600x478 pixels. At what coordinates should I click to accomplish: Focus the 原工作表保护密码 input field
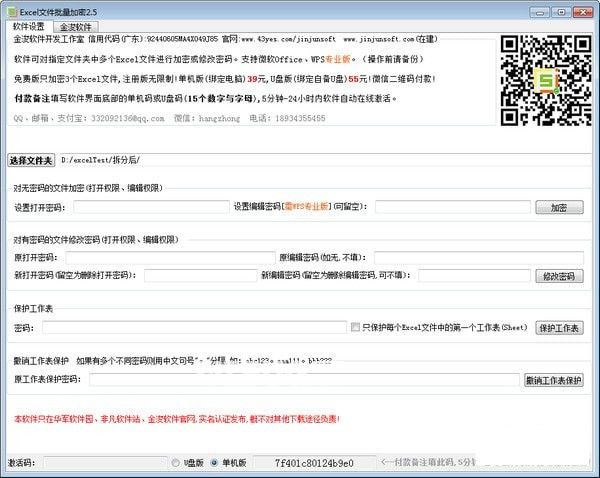coord(304,380)
